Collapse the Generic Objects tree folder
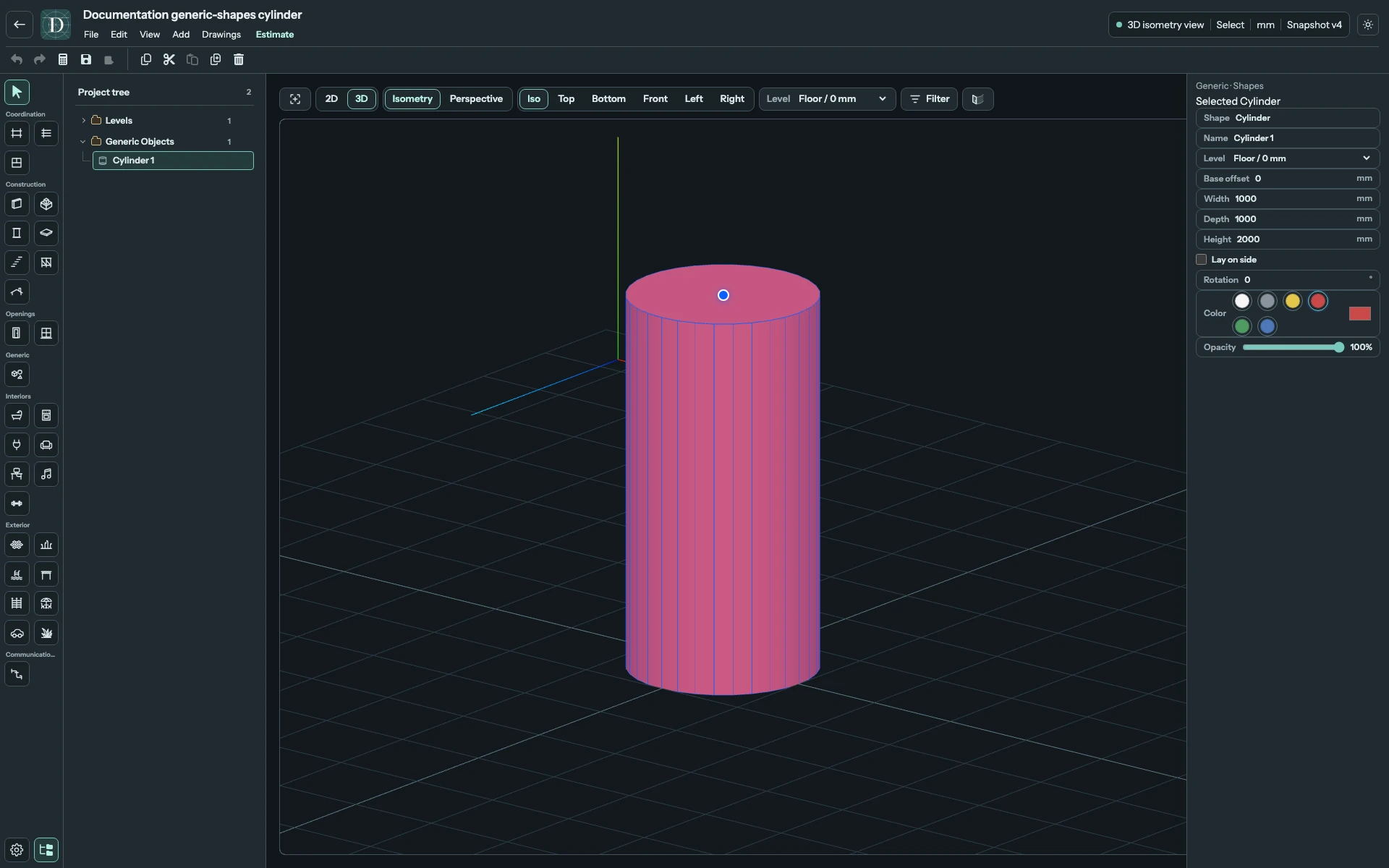This screenshot has width=1389, height=868. pyautogui.click(x=83, y=142)
